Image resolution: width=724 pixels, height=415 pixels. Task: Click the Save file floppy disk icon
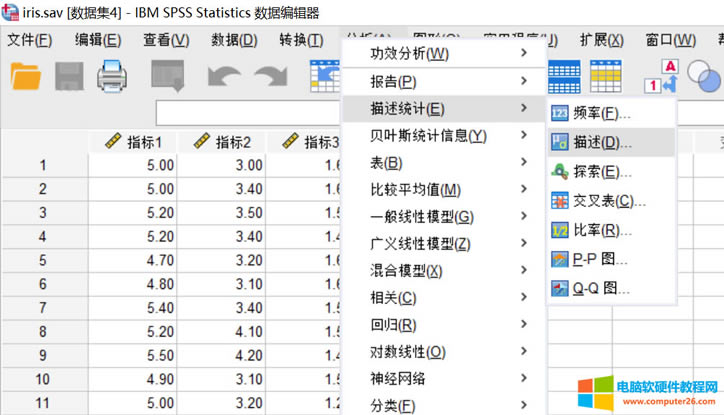click(x=69, y=78)
